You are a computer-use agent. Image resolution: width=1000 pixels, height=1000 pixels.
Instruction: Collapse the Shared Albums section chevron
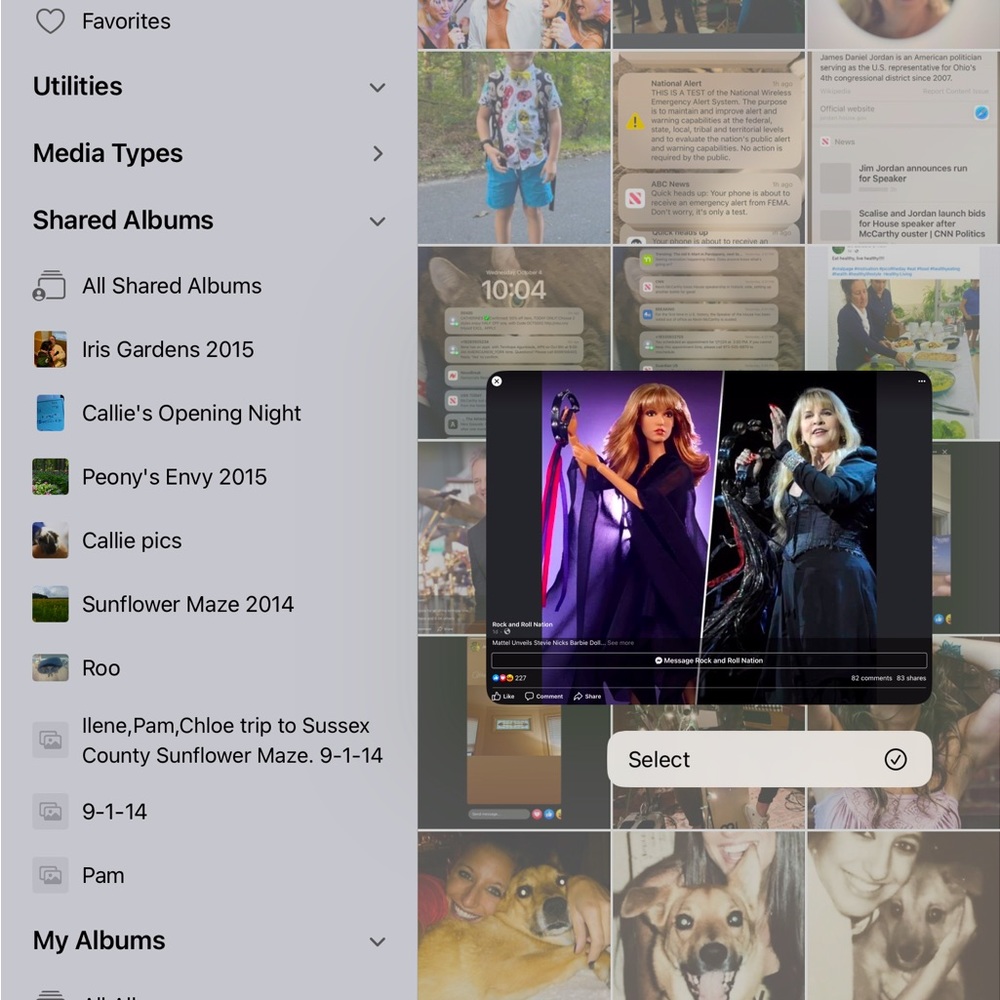pyautogui.click(x=378, y=221)
